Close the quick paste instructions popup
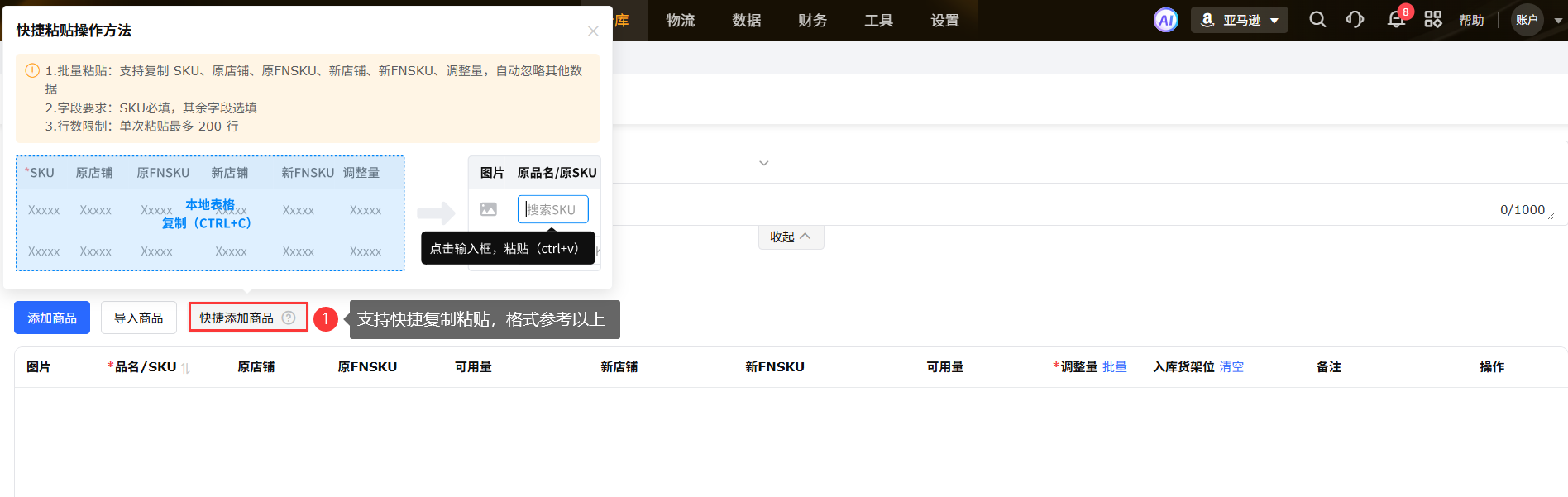Image resolution: width=1568 pixels, height=497 pixels. point(593,31)
